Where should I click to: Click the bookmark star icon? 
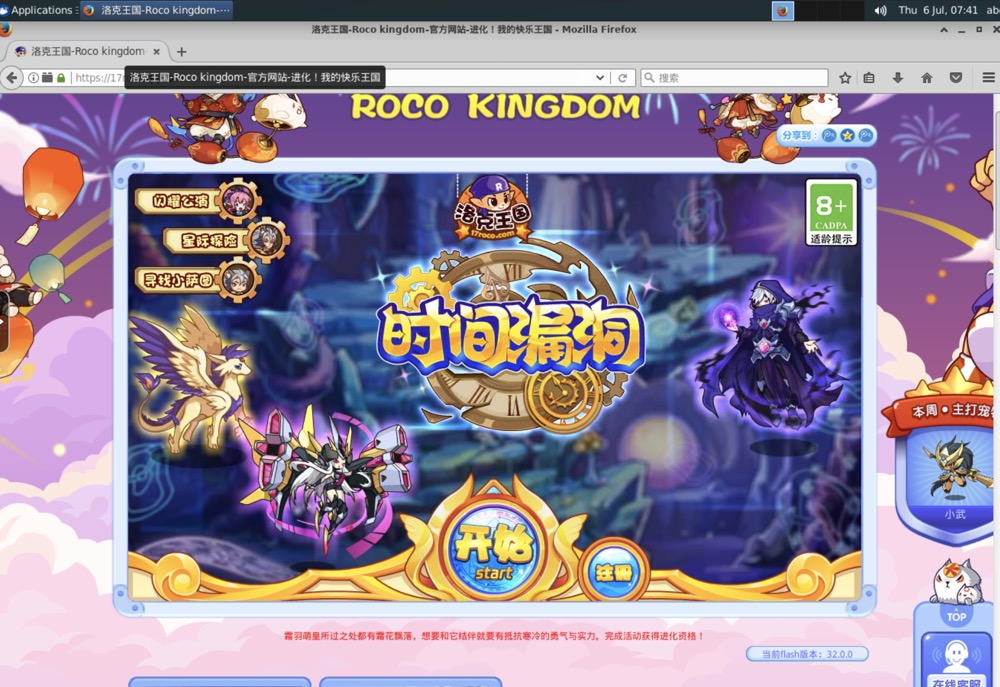pyautogui.click(x=845, y=78)
